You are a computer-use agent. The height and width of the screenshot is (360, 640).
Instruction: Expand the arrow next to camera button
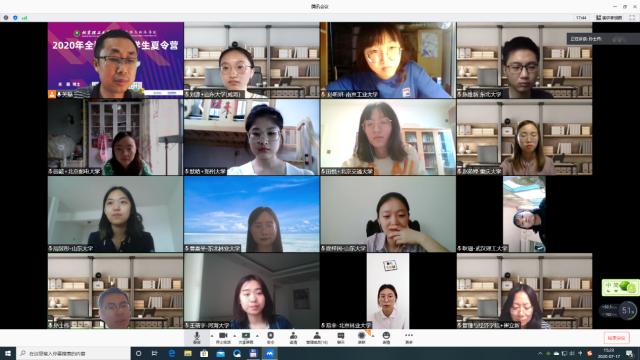234,336
